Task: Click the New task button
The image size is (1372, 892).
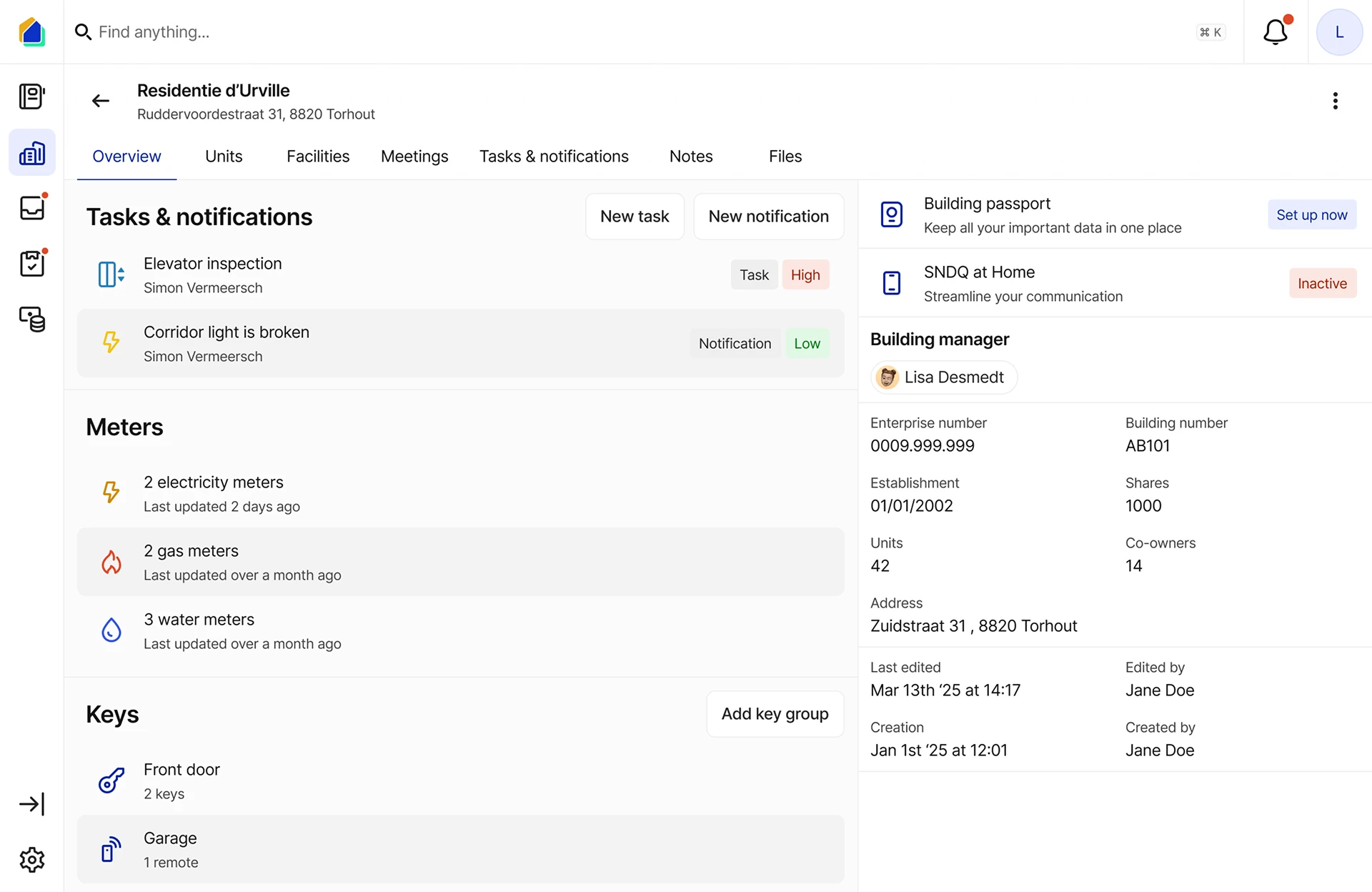Action: [635, 217]
